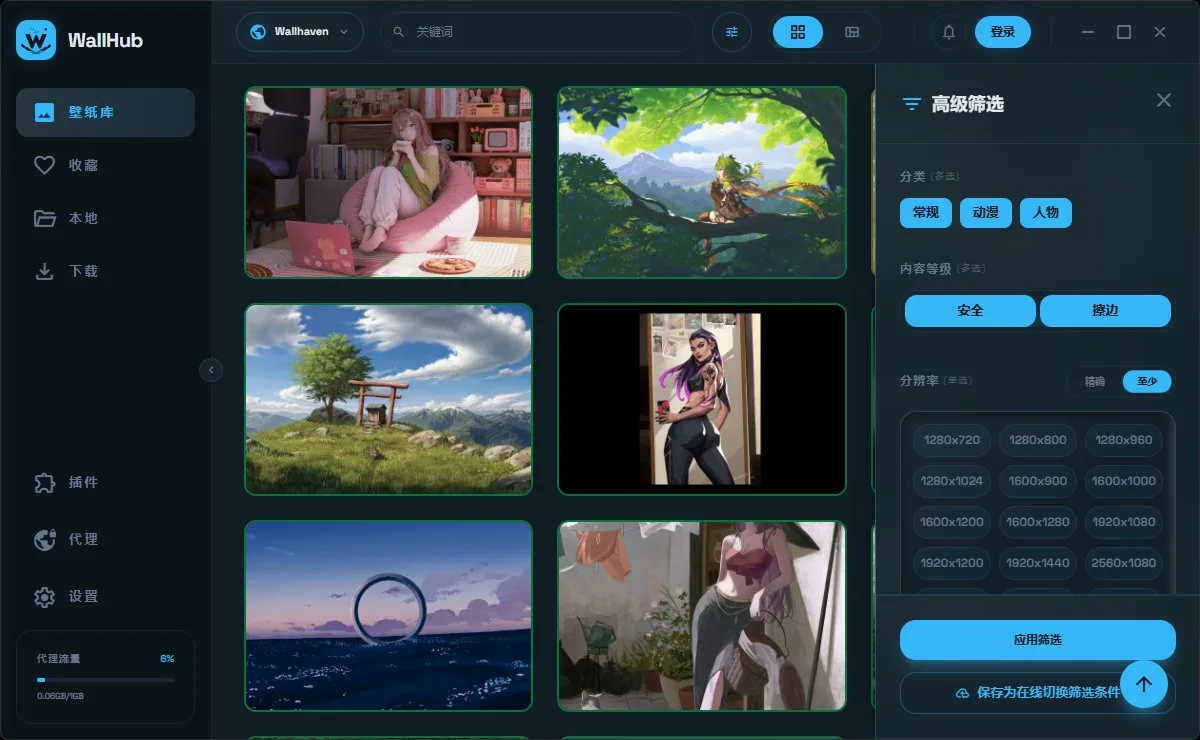Click the WallHub logo icon
The image size is (1200, 740).
point(36,40)
